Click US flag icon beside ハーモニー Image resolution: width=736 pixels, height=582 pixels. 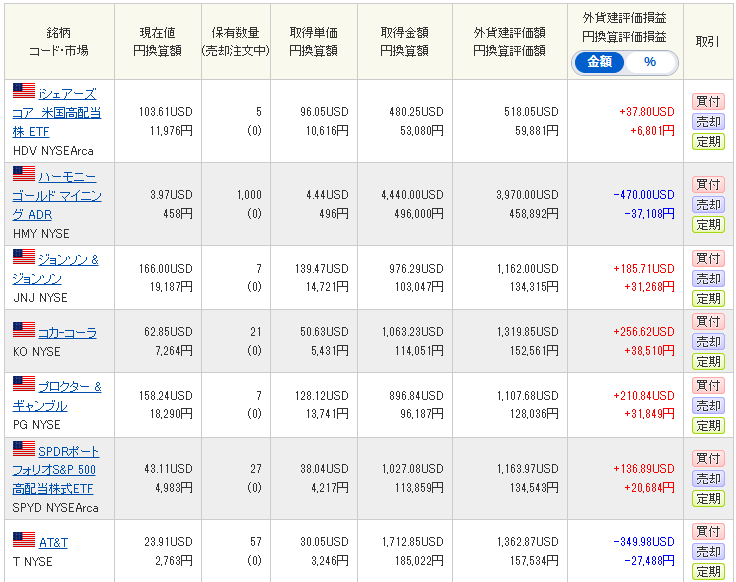[24, 174]
